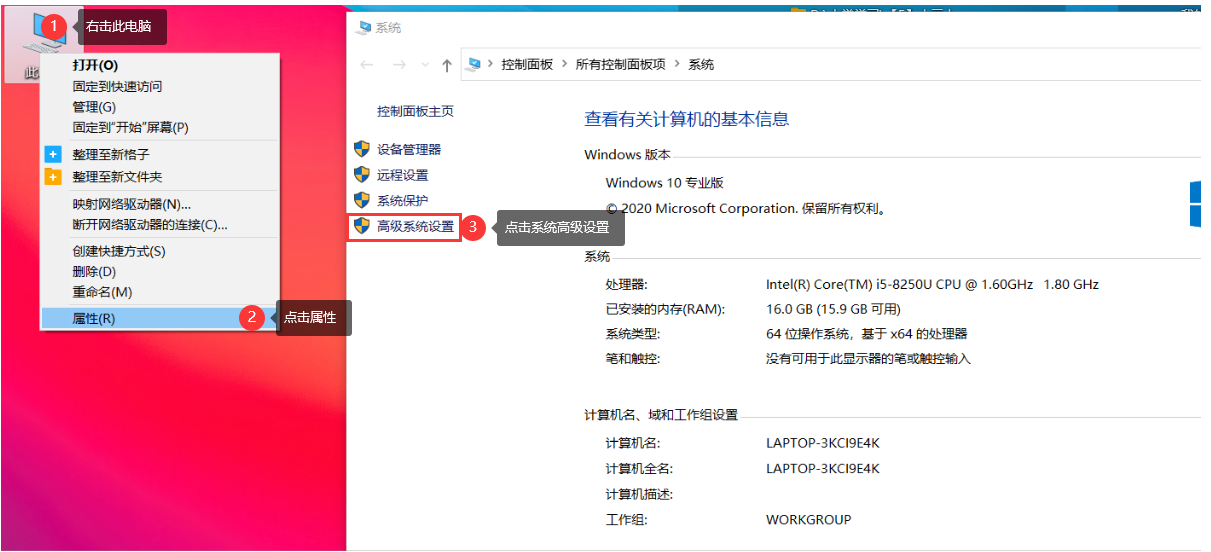Open 控制面板主页 link
The width and height of the screenshot is (1211, 552).
click(415, 111)
